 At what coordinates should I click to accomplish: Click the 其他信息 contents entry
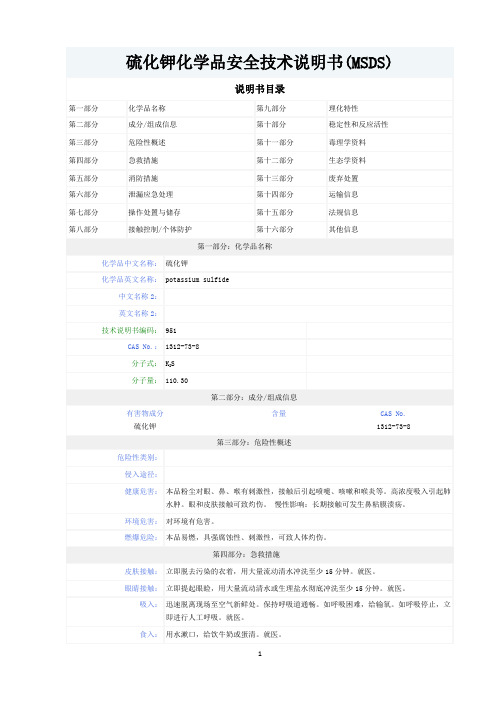tap(343, 229)
